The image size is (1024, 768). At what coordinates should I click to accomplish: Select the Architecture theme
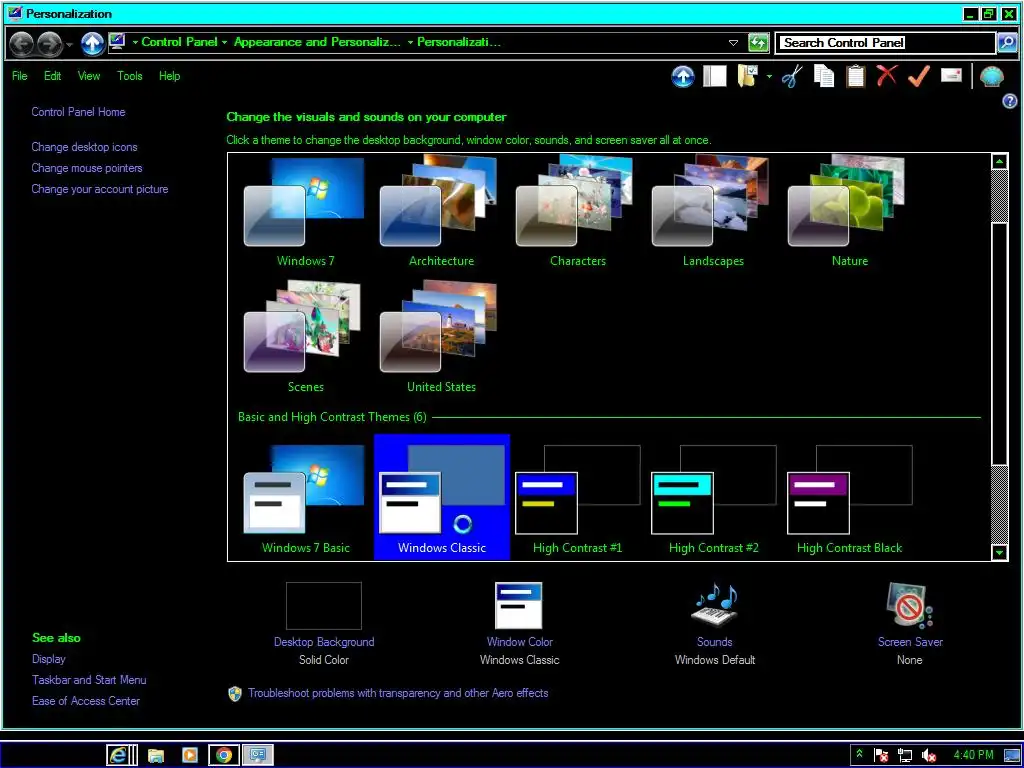pyautogui.click(x=441, y=212)
